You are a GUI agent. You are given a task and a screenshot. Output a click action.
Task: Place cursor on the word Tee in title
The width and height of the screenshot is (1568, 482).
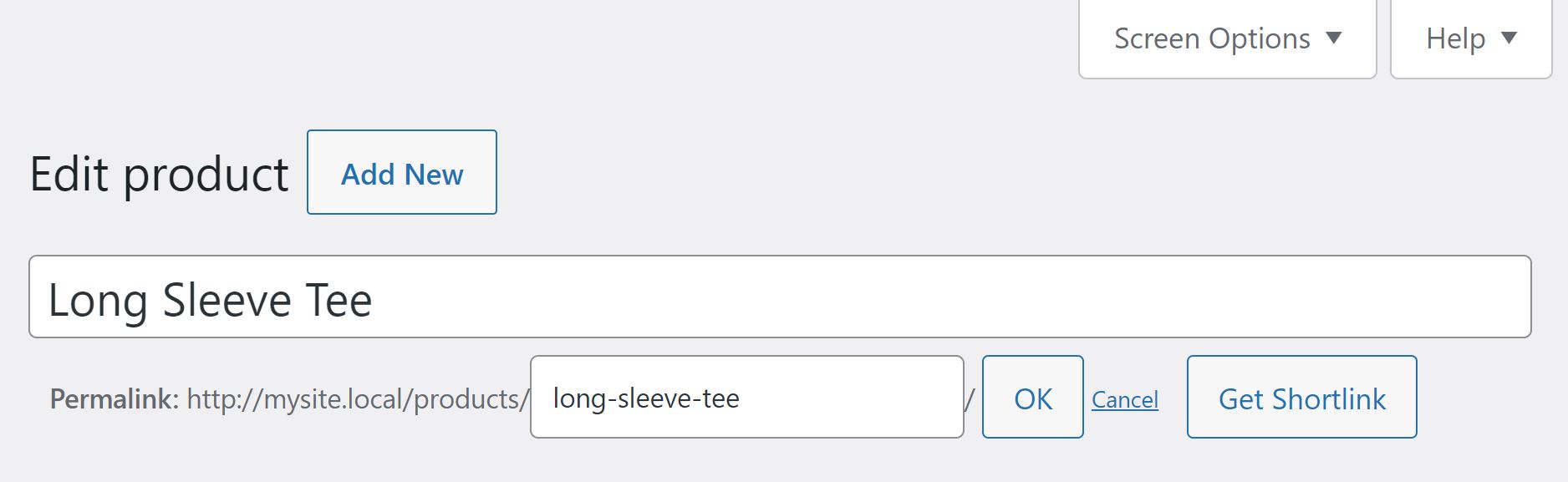pyautogui.click(x=339, y=300)
